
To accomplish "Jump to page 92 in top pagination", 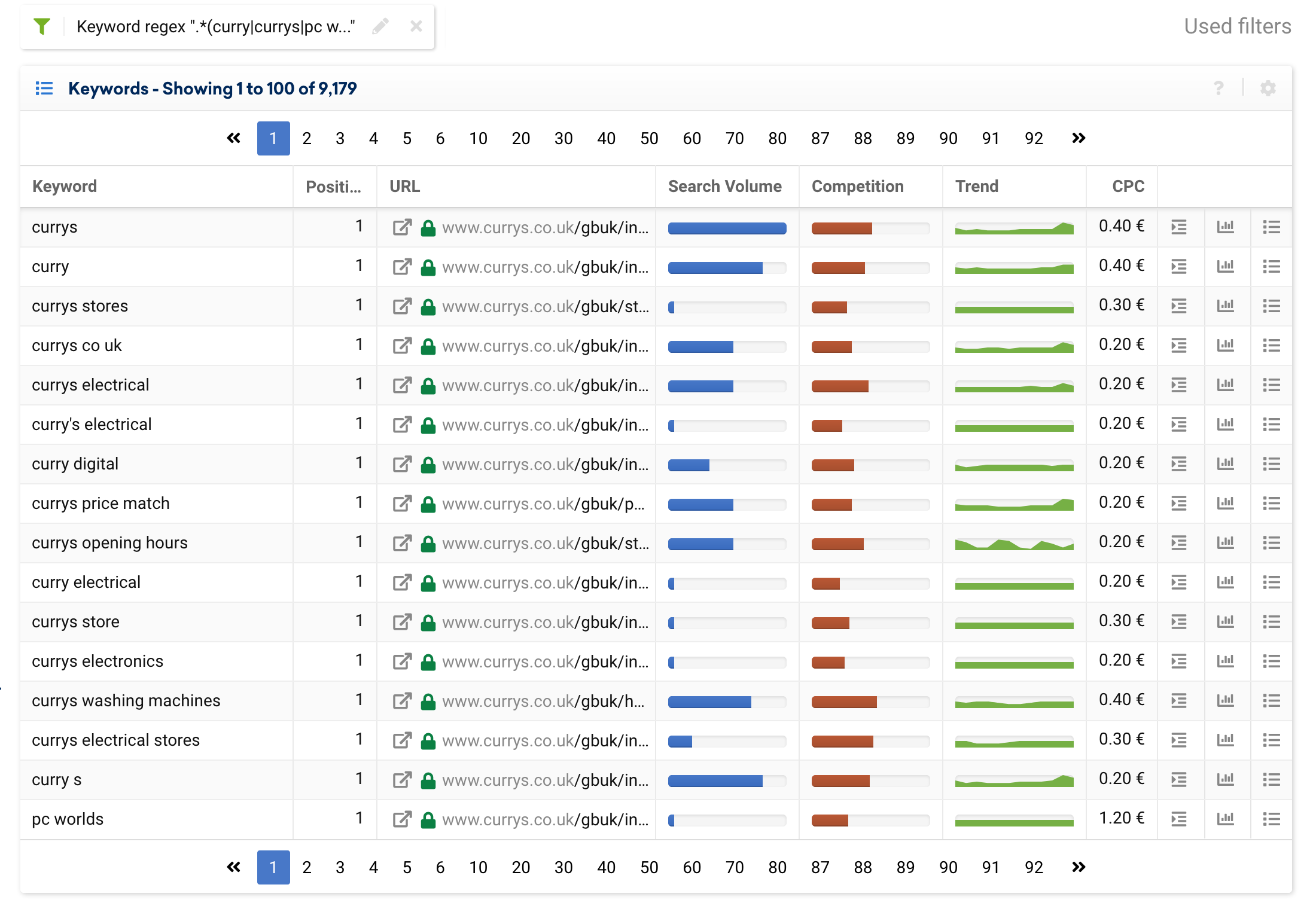I will (x=1034, y=139).
